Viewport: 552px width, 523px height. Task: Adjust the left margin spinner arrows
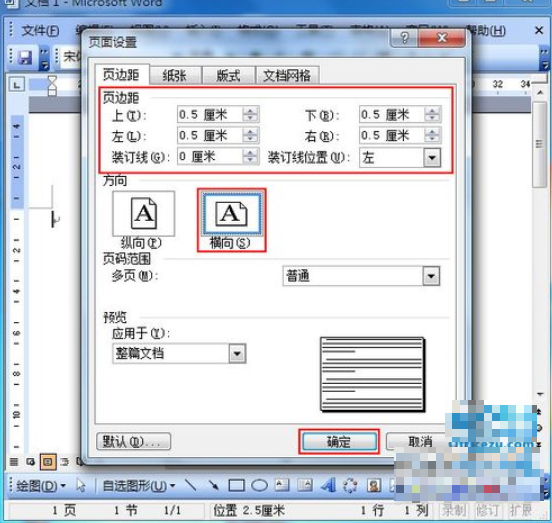pos(250,136)
